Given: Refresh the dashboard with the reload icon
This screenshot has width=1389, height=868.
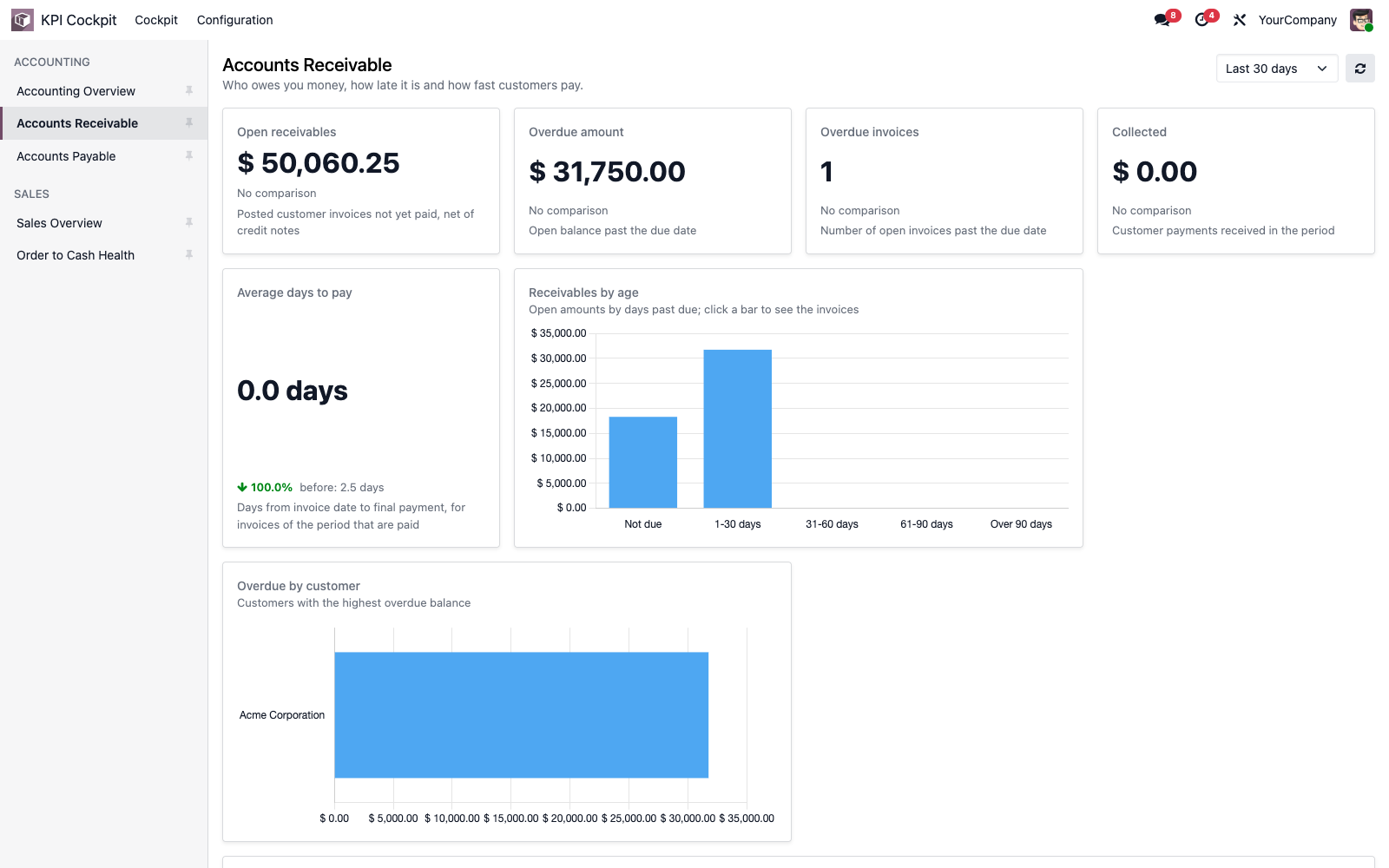Looking at the screenshot, I should tap(1360, 69).
